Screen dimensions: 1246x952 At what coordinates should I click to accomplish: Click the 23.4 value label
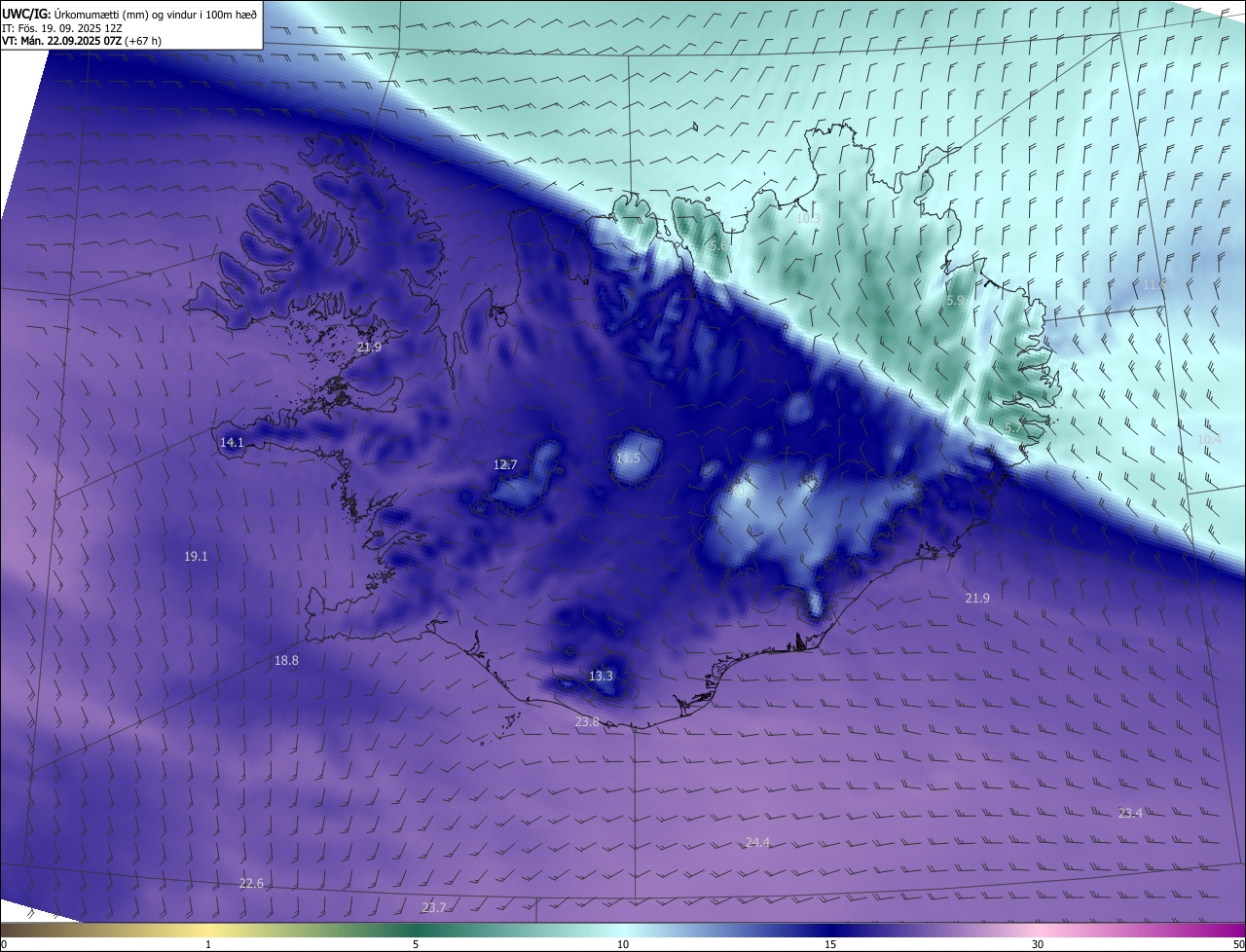(1130, 813)
